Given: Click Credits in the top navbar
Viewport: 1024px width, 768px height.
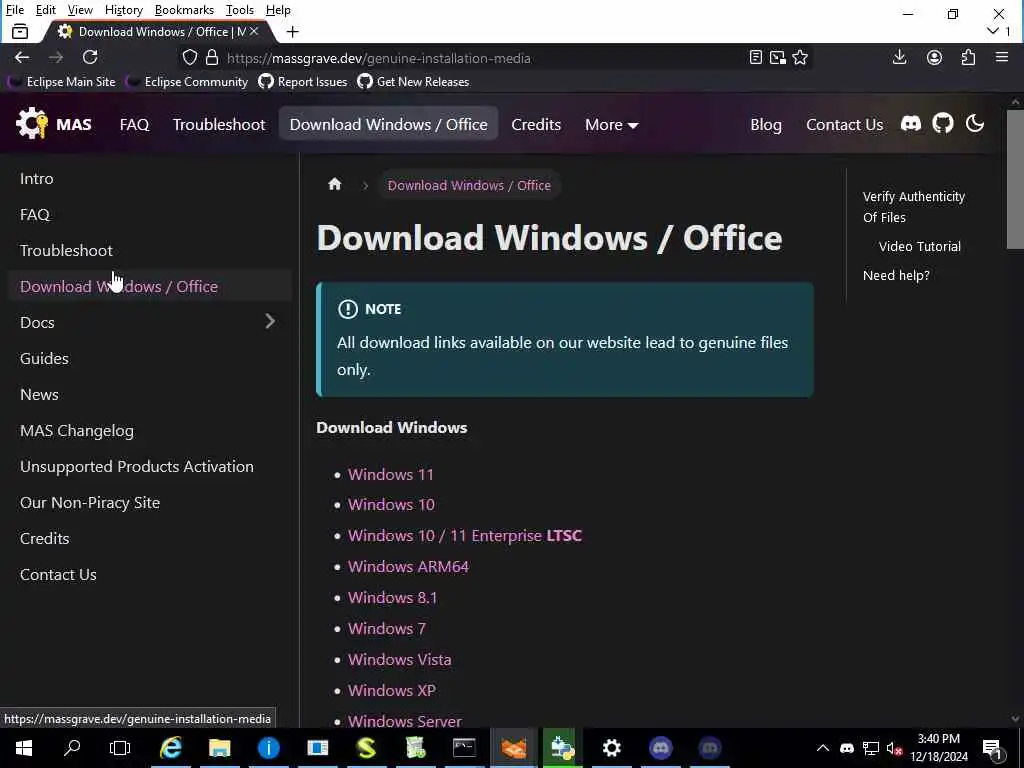Looking at the screenshot, I should pos(536,124).
